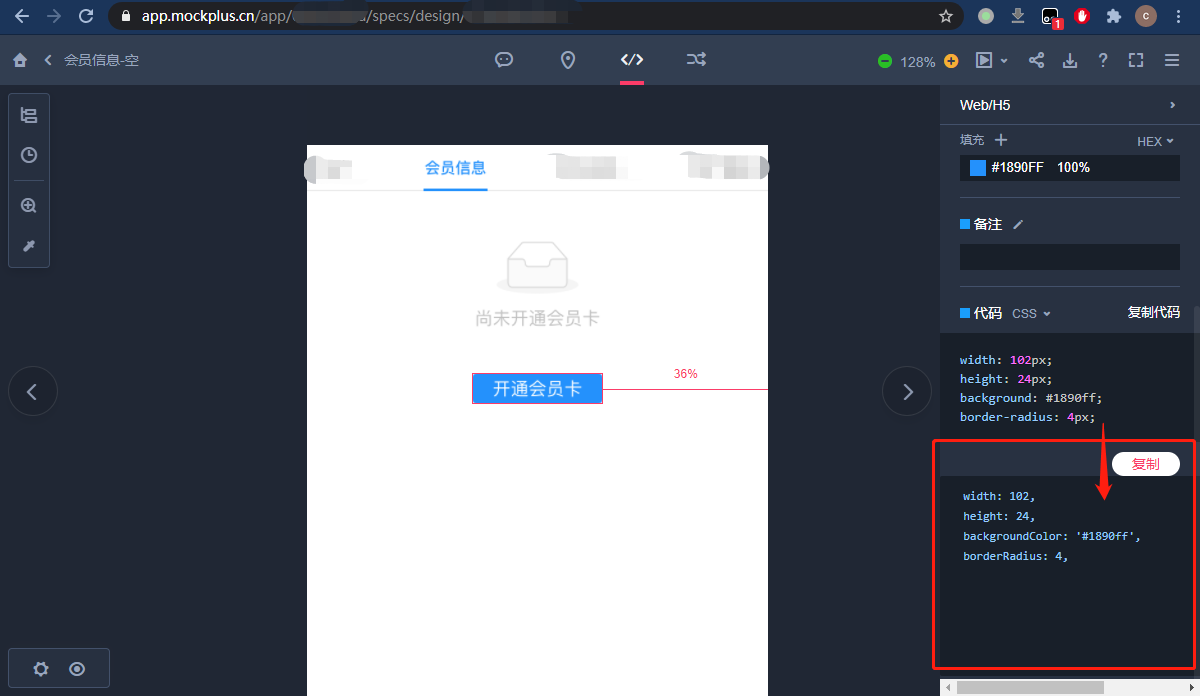Open the HEX color format dropdown
Screen dimensions: 1200x696
tap(1155, 142)
